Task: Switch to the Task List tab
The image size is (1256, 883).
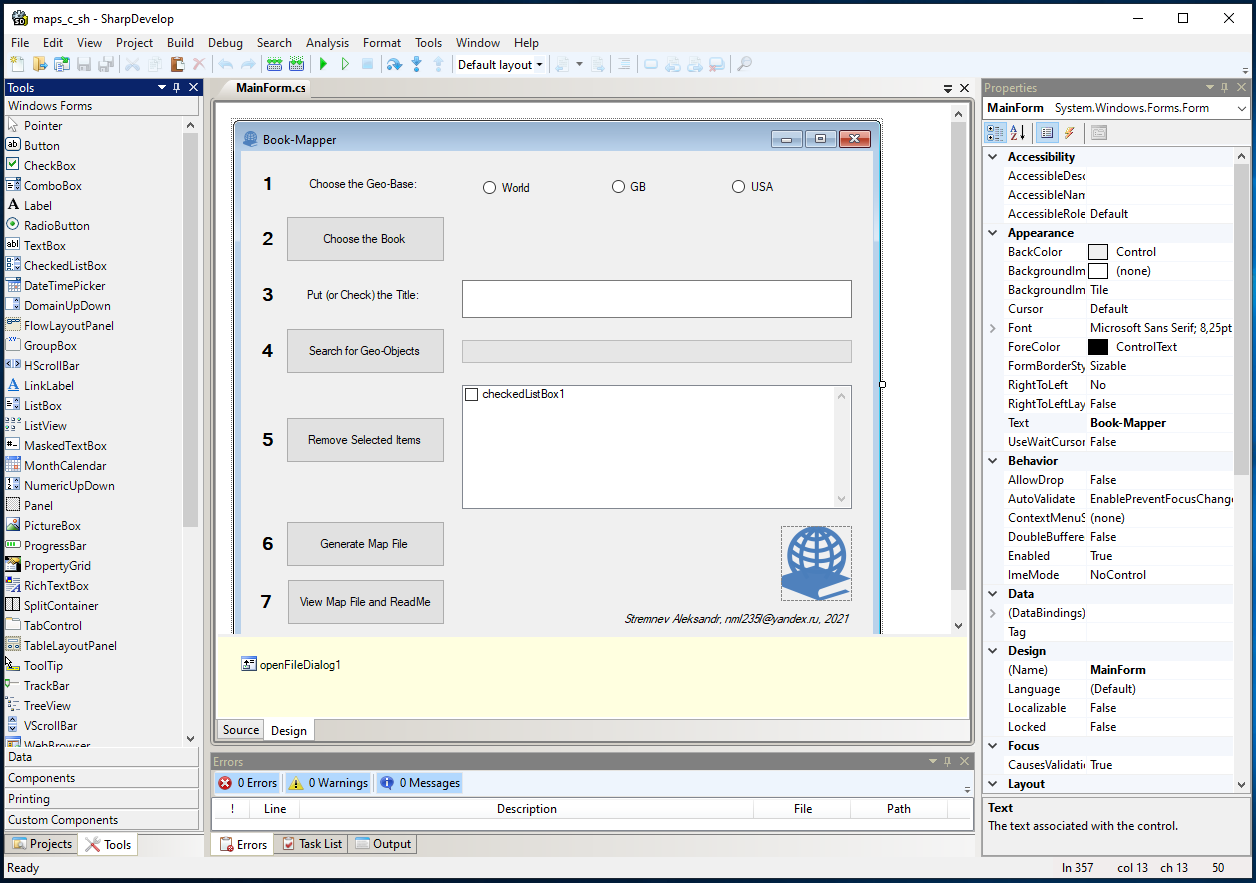Action: 311,844
